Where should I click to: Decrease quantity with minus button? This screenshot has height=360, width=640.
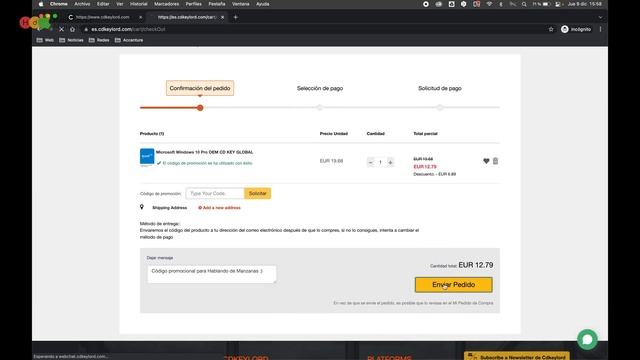click(371, 162)
